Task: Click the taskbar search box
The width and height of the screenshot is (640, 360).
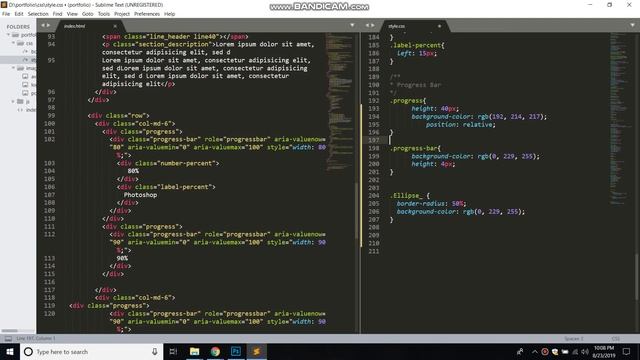Action: click(91, 351)
